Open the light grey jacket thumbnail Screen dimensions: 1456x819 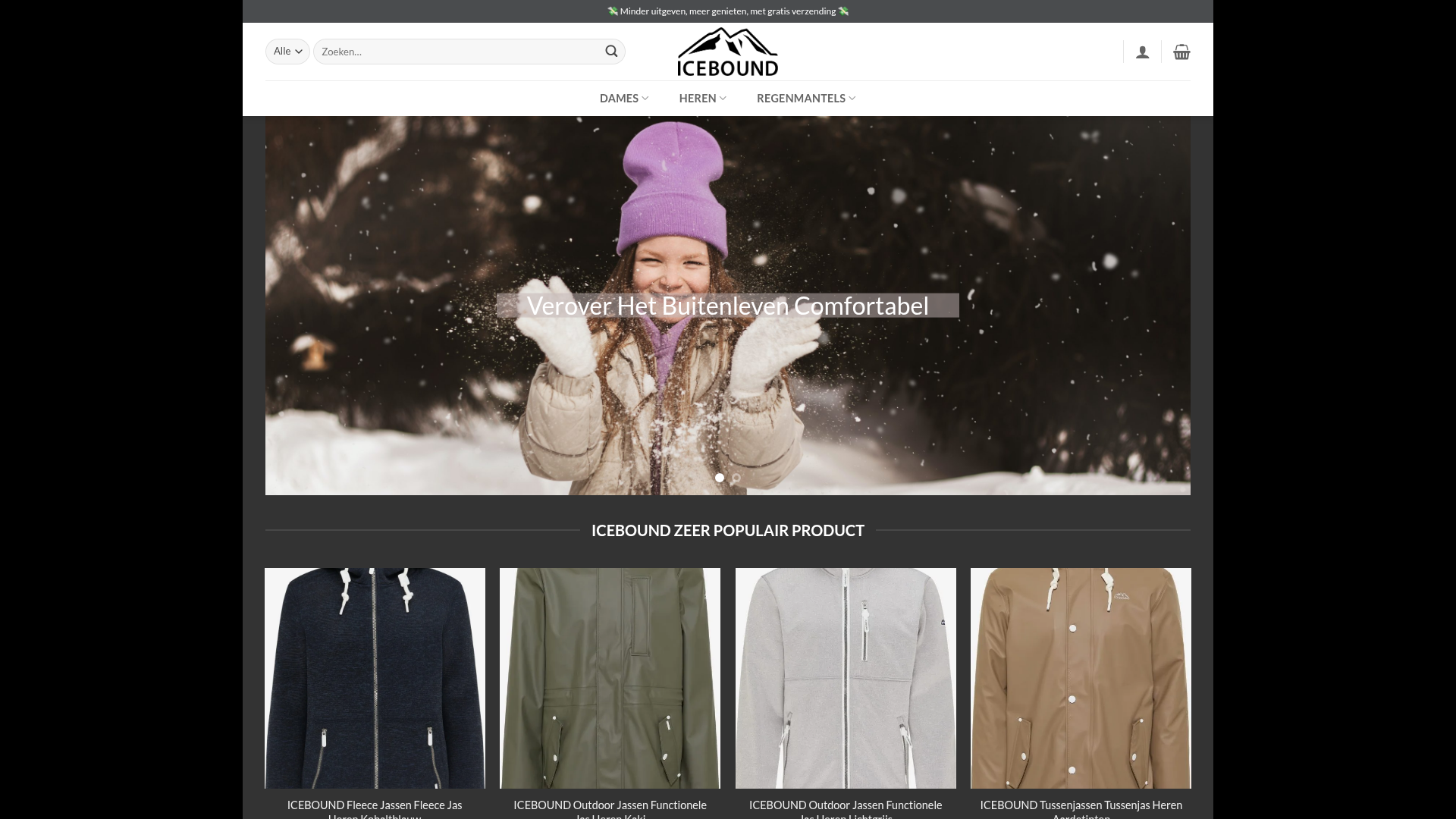846,678
